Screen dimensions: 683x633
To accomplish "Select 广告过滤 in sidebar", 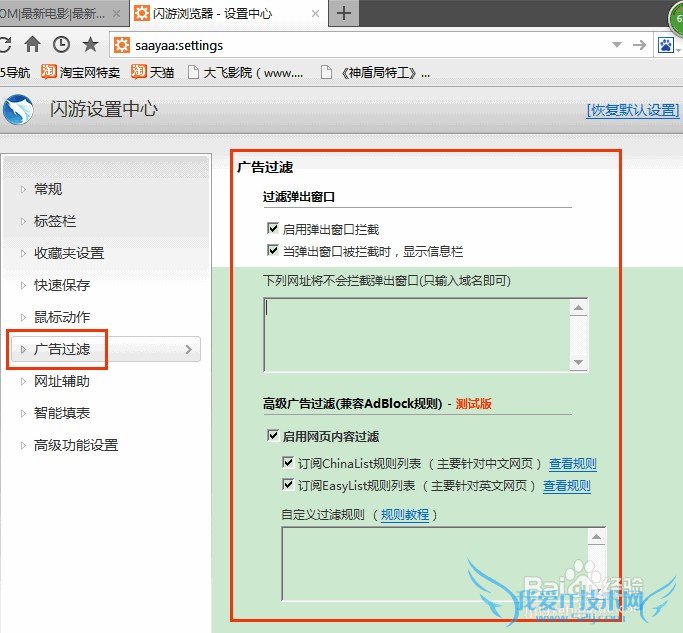I will [105, 349].
